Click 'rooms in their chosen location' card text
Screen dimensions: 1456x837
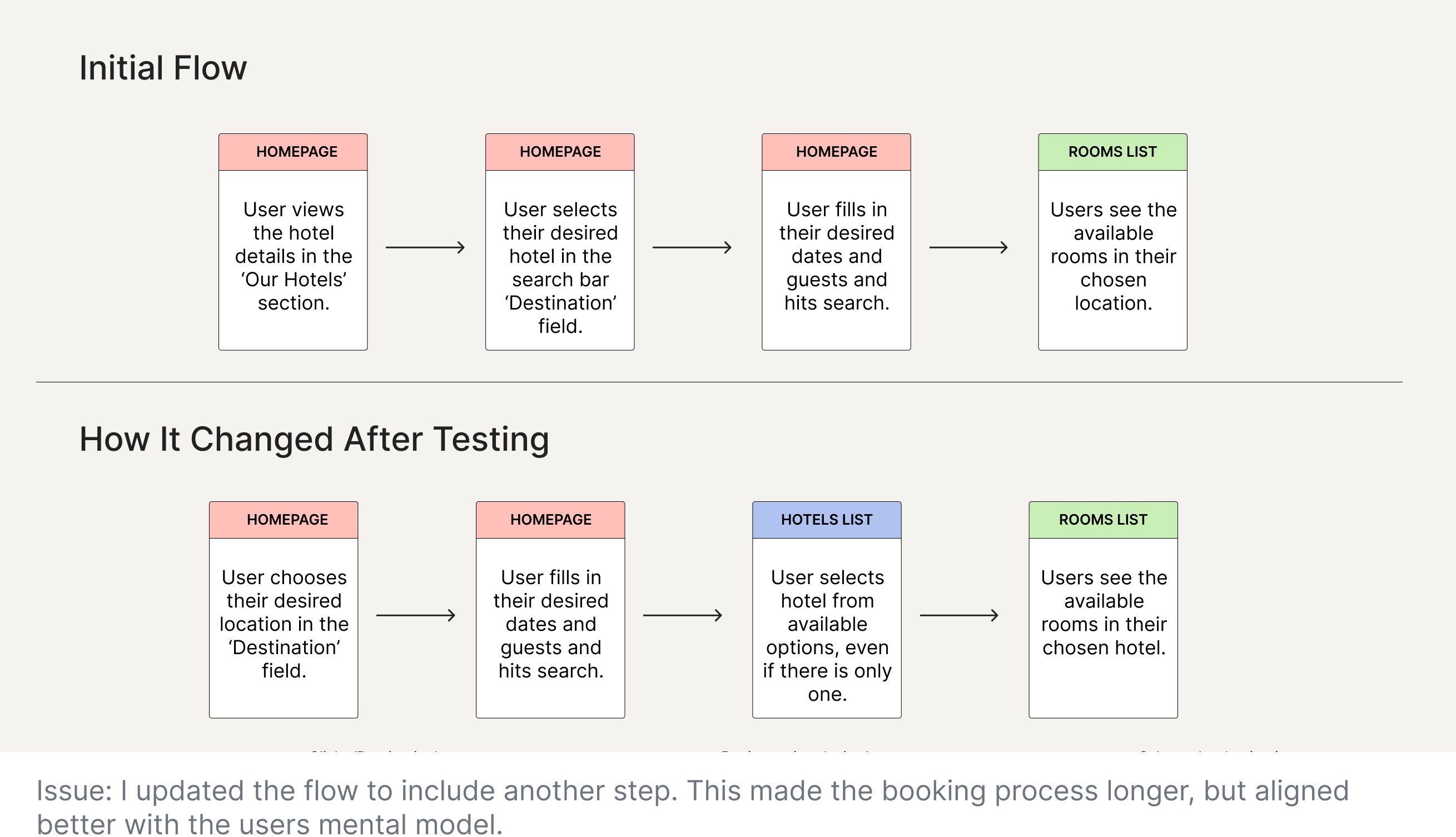(1114, 256)
